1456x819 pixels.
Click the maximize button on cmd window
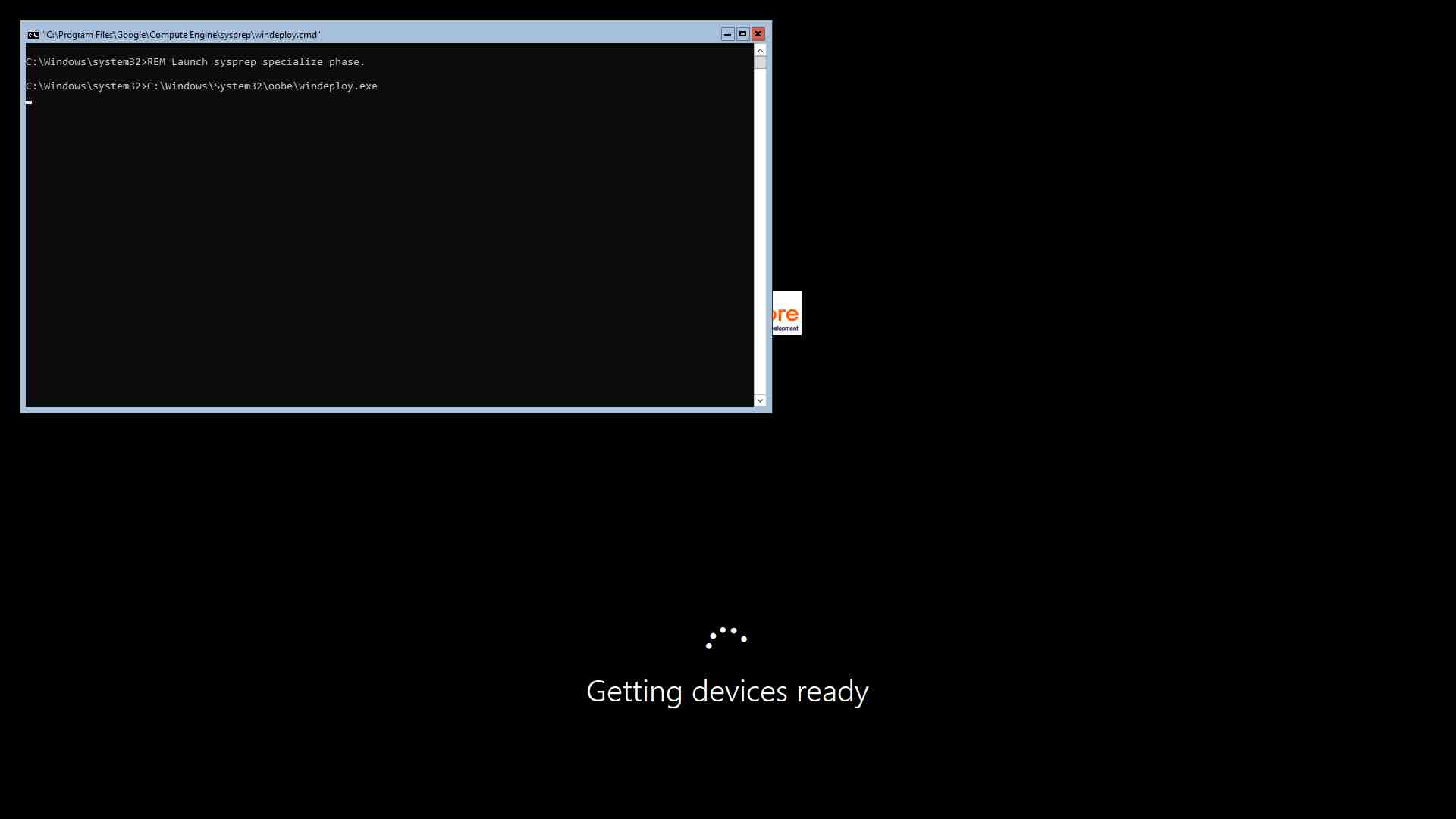tap(742, 33)
